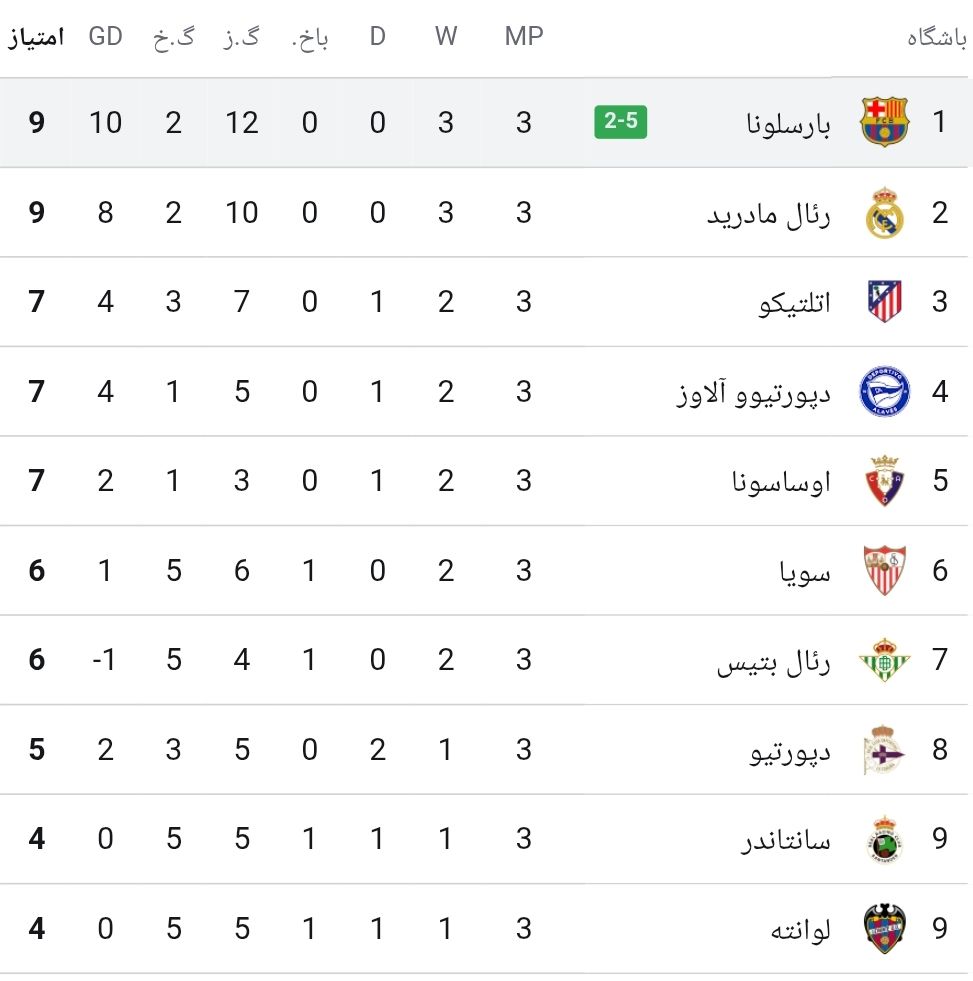
Task: Click the امتیاز points column header
Action: coord(36,38)
